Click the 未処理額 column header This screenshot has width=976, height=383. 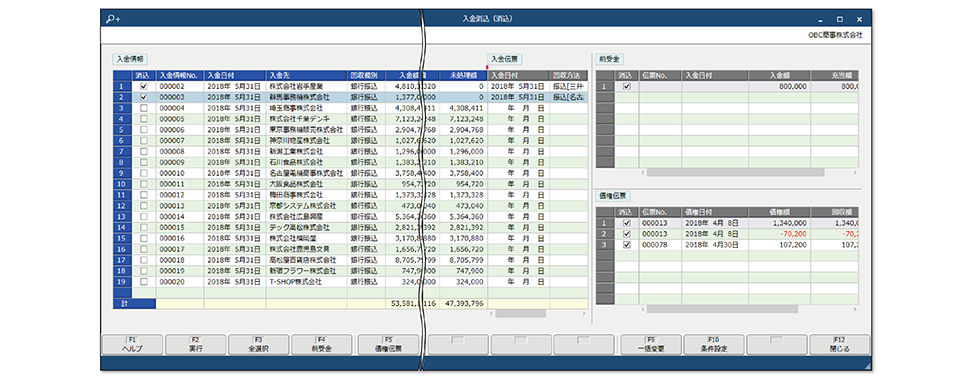click(x=463, y=75)
